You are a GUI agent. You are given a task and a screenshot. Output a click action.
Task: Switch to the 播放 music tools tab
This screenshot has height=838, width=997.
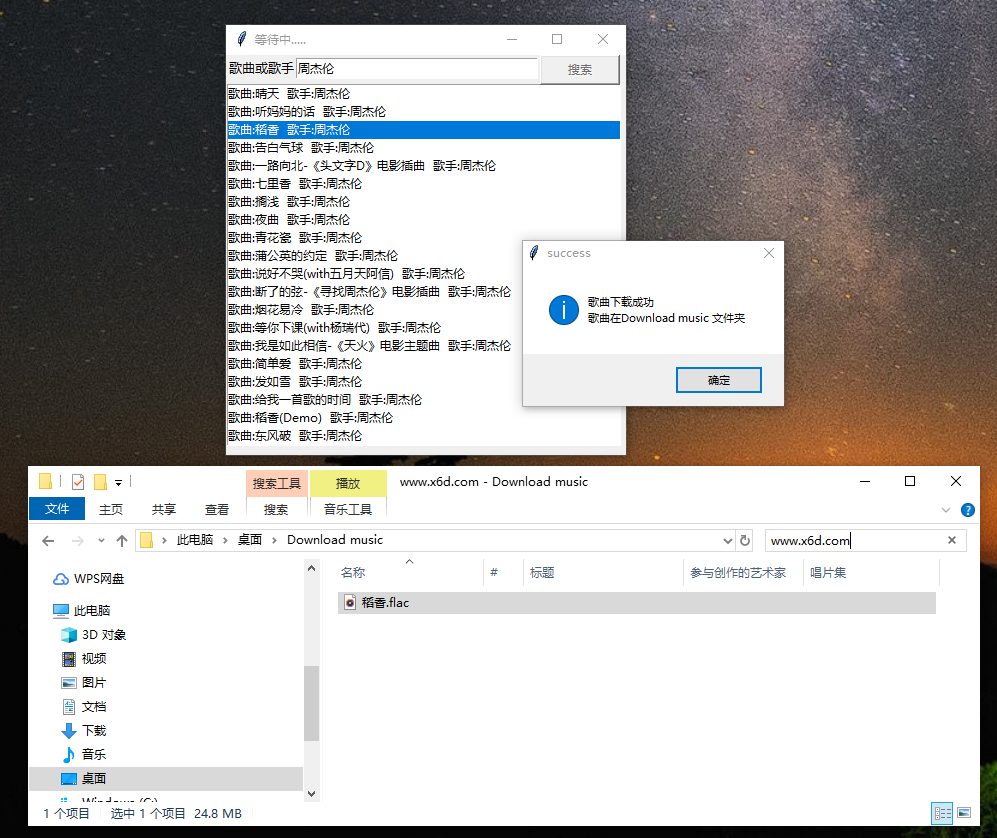[348, 483]
